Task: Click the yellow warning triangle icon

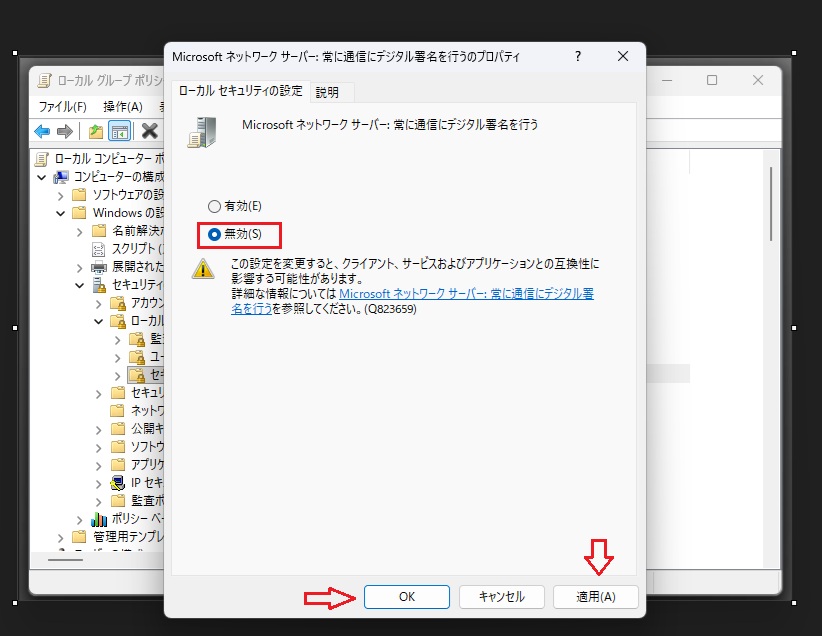Action: click(x=203, y=268)
